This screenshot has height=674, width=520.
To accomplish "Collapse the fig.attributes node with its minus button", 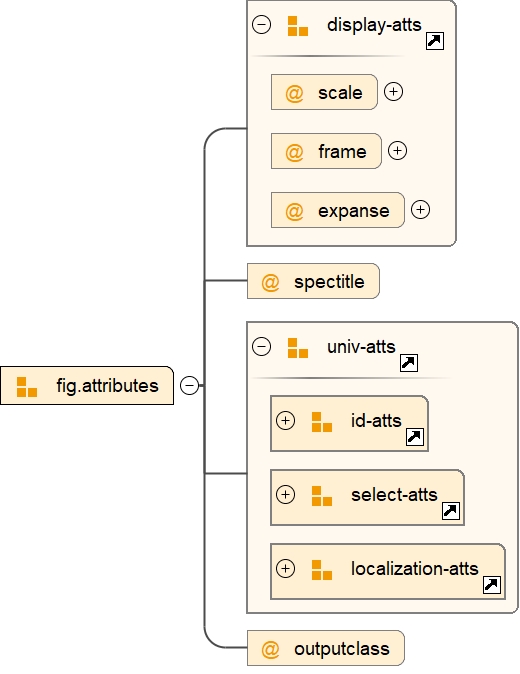I will click(190, 385).
